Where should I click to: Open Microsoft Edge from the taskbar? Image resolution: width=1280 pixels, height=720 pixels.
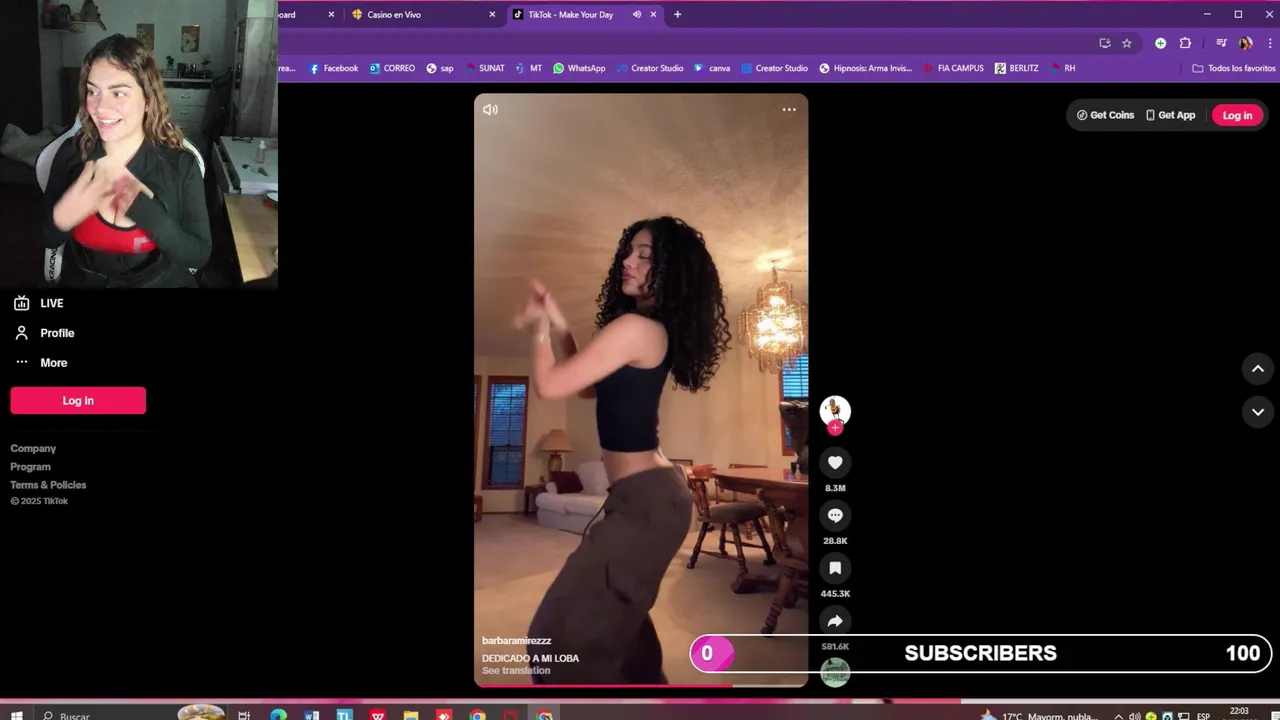[278, 715]
